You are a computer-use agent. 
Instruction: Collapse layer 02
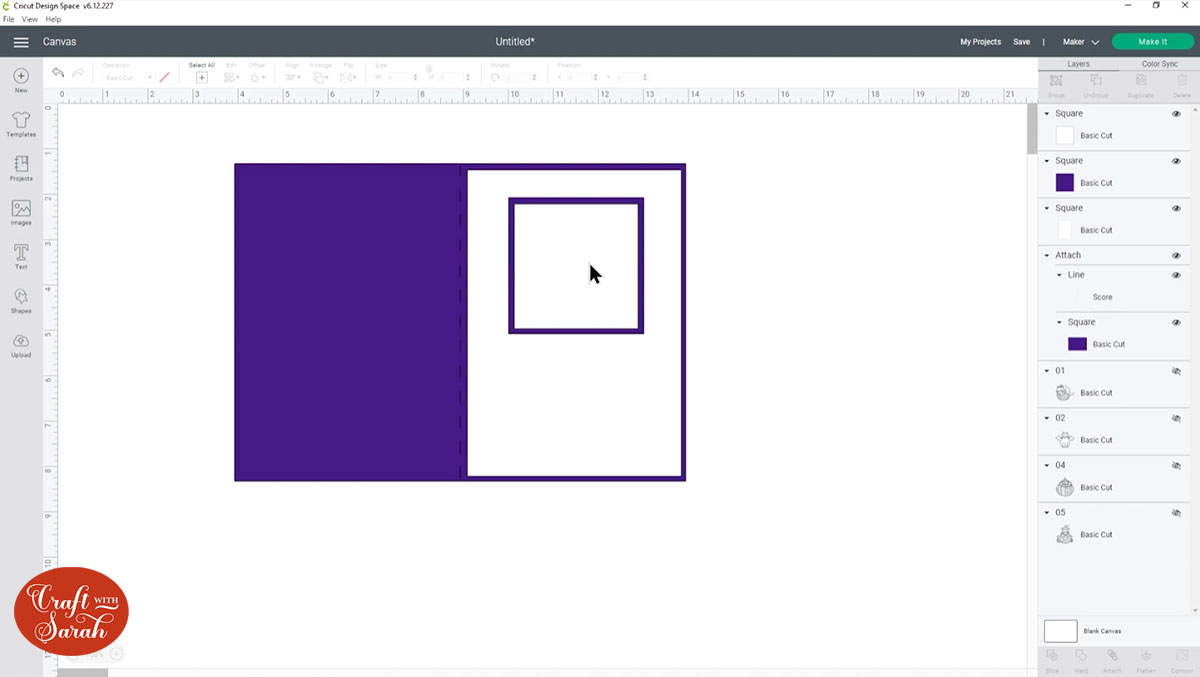(x=1047, y=418)
